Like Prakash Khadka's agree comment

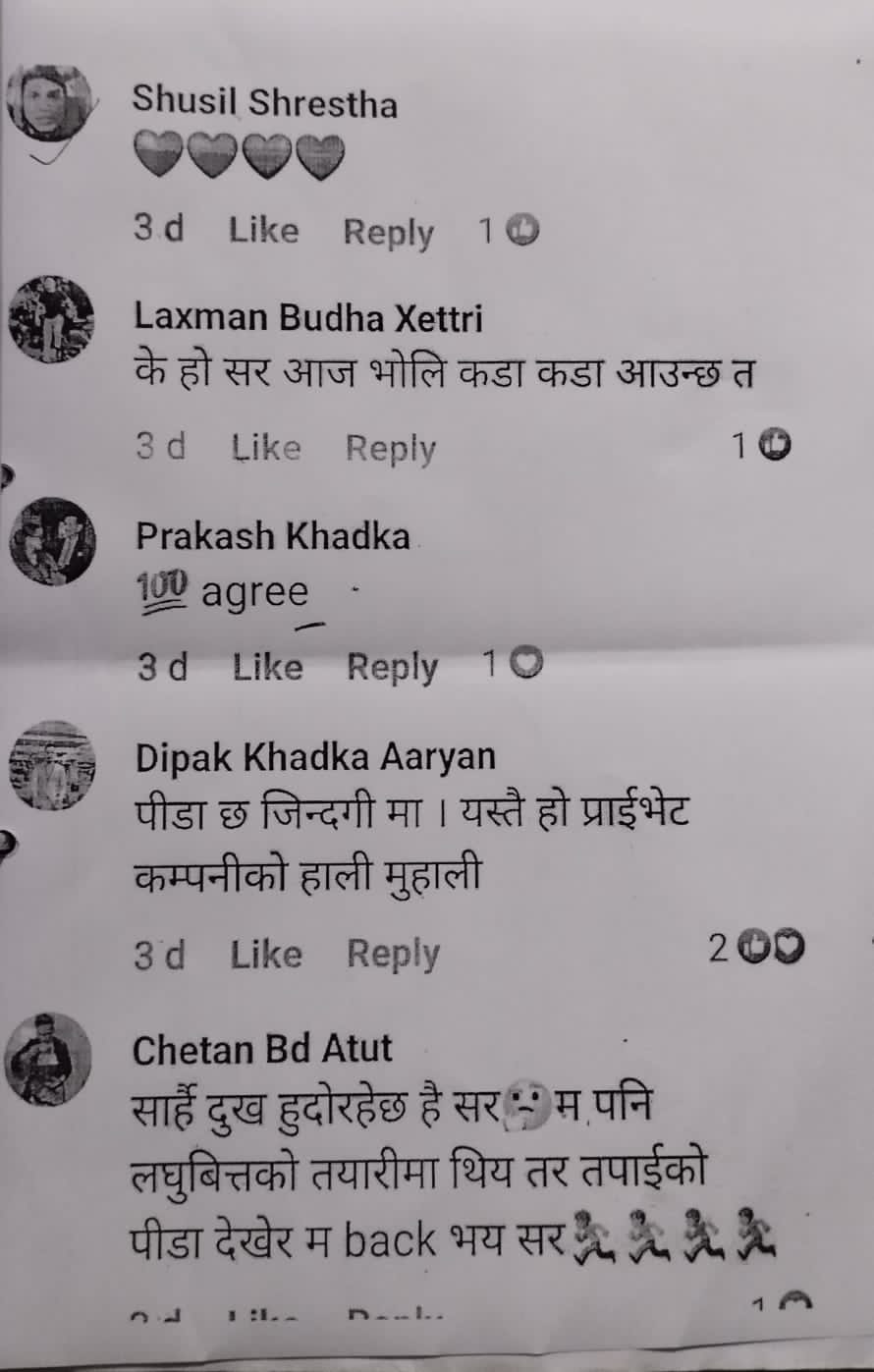pyautogui.click(x=268, y=667)
